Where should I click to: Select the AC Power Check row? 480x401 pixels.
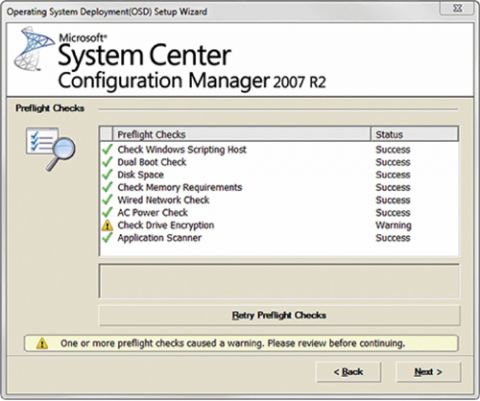(x=279, y=212)
